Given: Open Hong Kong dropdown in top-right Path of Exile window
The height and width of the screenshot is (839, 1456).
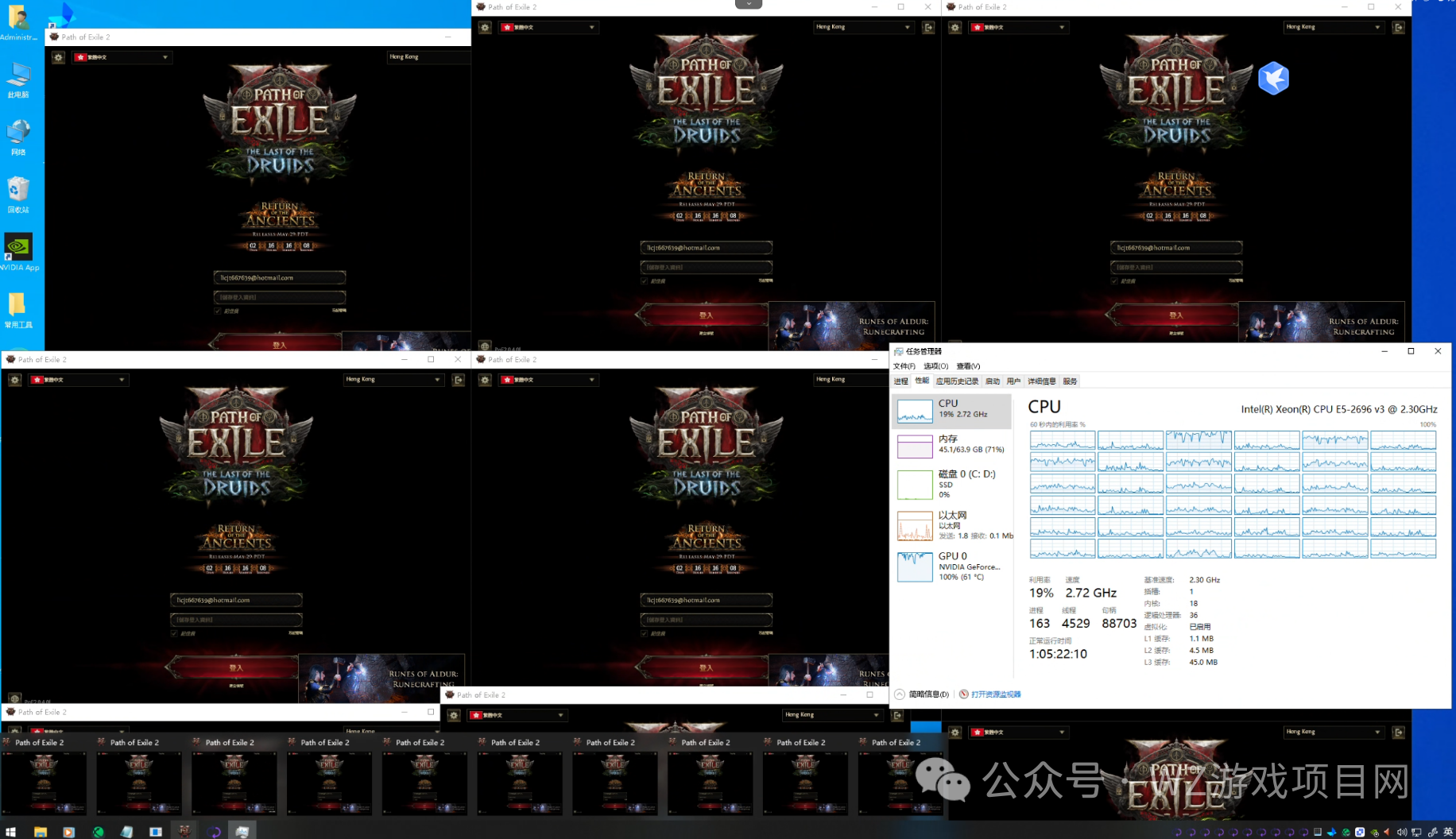Looking at the screenshot, I should point(1334,27).
